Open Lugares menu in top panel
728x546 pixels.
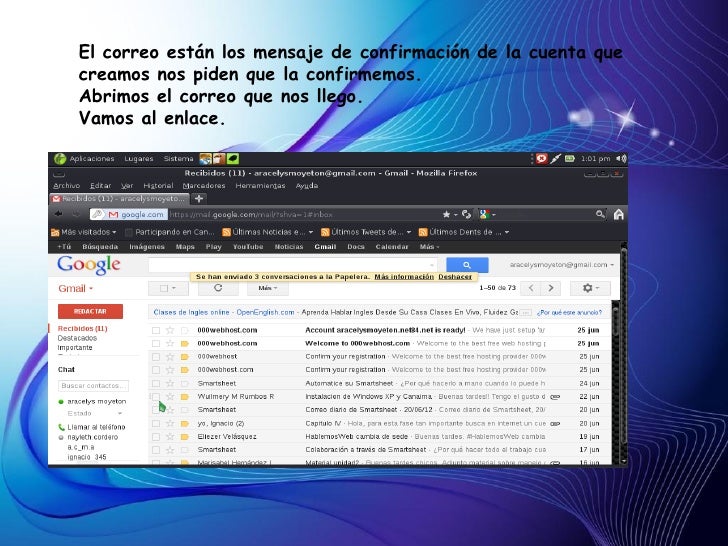click(x=138, y=159)
